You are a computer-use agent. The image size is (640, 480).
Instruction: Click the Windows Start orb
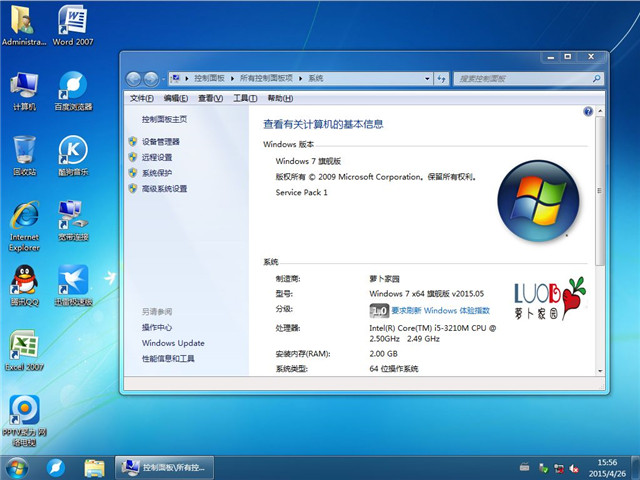coord(17,468)
